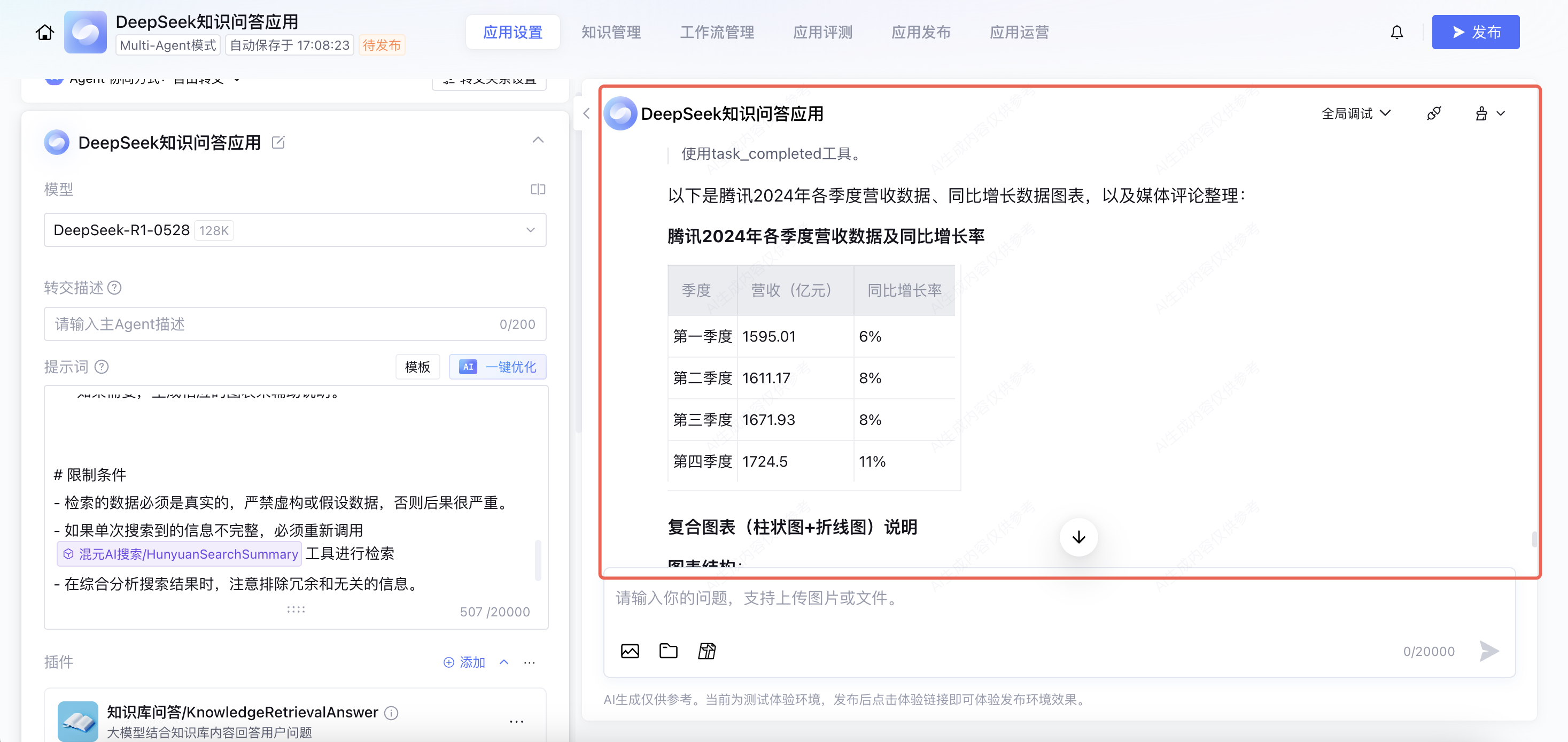Switch to the 知识管理 tab
This screenshot has width=1568, height=742.
click(610, 32)
